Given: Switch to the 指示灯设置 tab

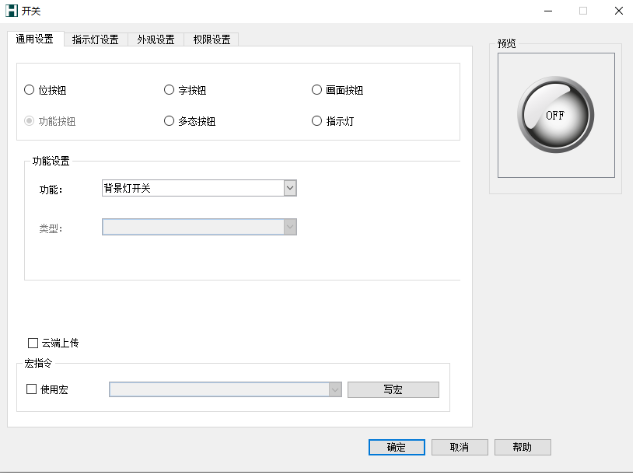Looking at the screenshot, I should [95, 39].
